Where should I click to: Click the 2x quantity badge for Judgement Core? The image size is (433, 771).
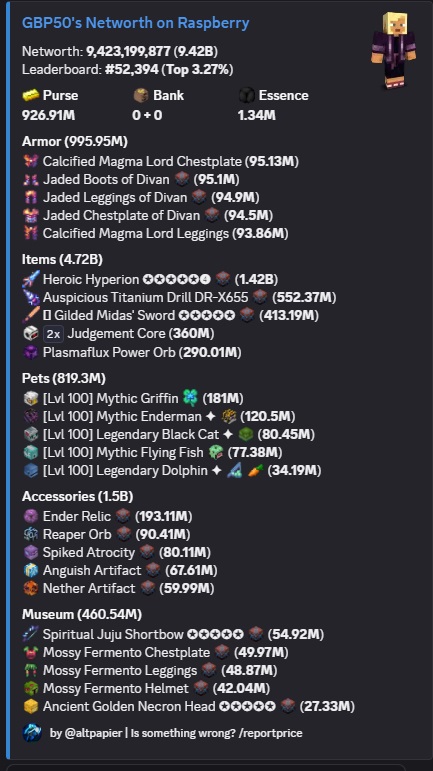tap(53, 334)
